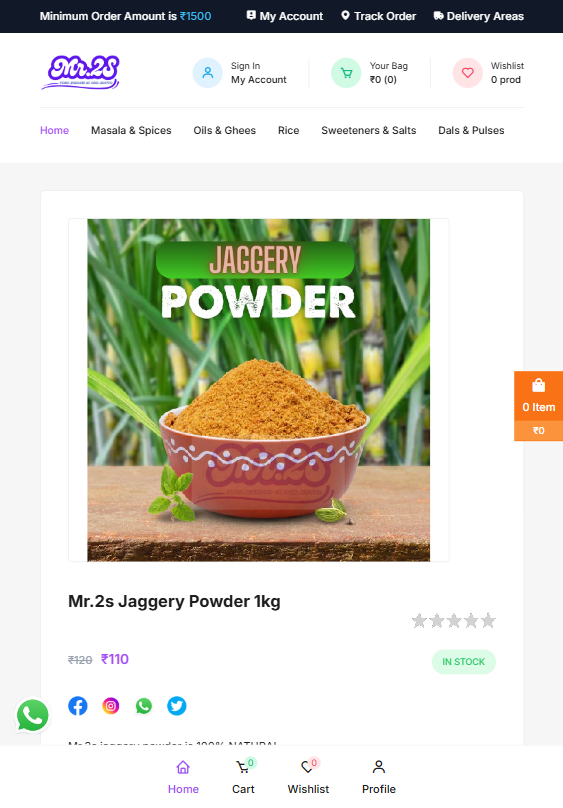Click the Wishlist heart icon in header
The image size is (563, 808).
(468, 73)
